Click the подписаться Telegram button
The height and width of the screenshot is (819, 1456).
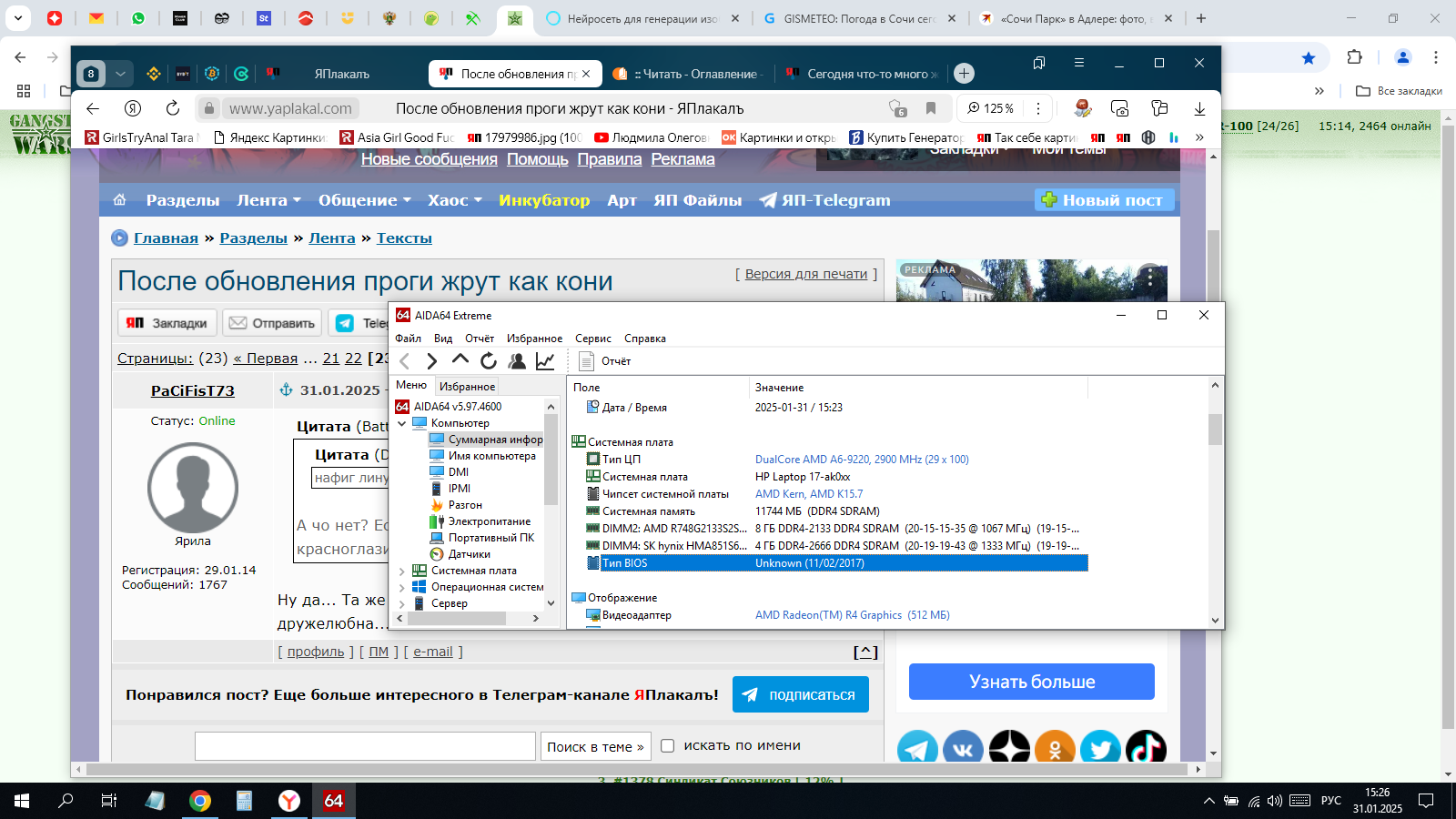tap(801, 694)
